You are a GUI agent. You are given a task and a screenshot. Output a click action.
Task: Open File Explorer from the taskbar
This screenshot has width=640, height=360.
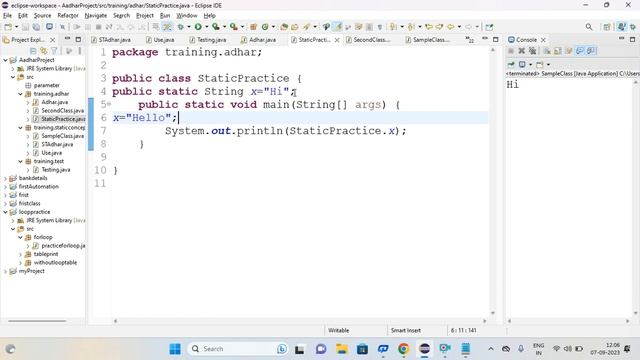pyautogui.click(x=341, y=349)
